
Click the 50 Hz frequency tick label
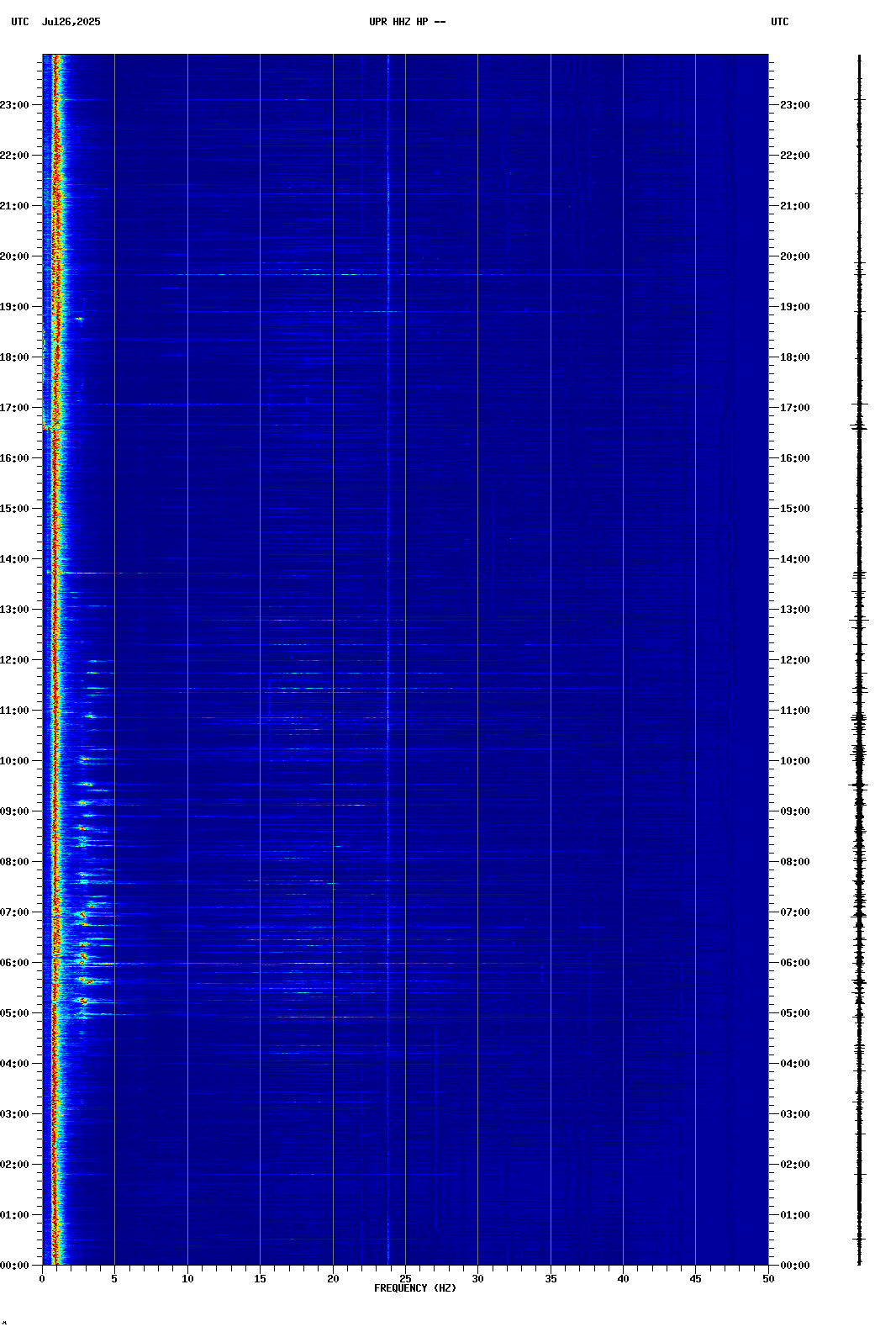click(x=768, y=1279)
